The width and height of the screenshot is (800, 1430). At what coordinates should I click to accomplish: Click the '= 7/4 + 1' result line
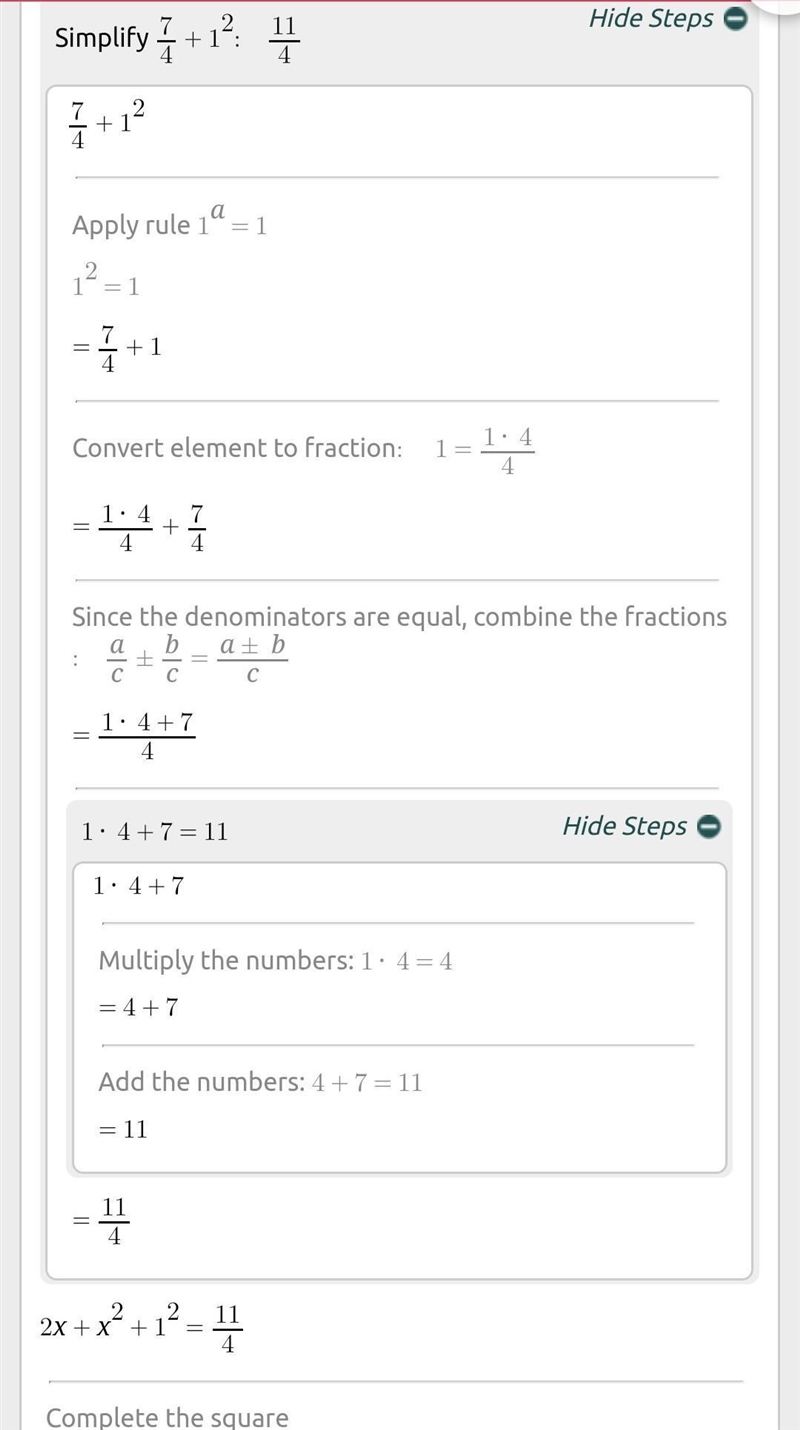117,349
